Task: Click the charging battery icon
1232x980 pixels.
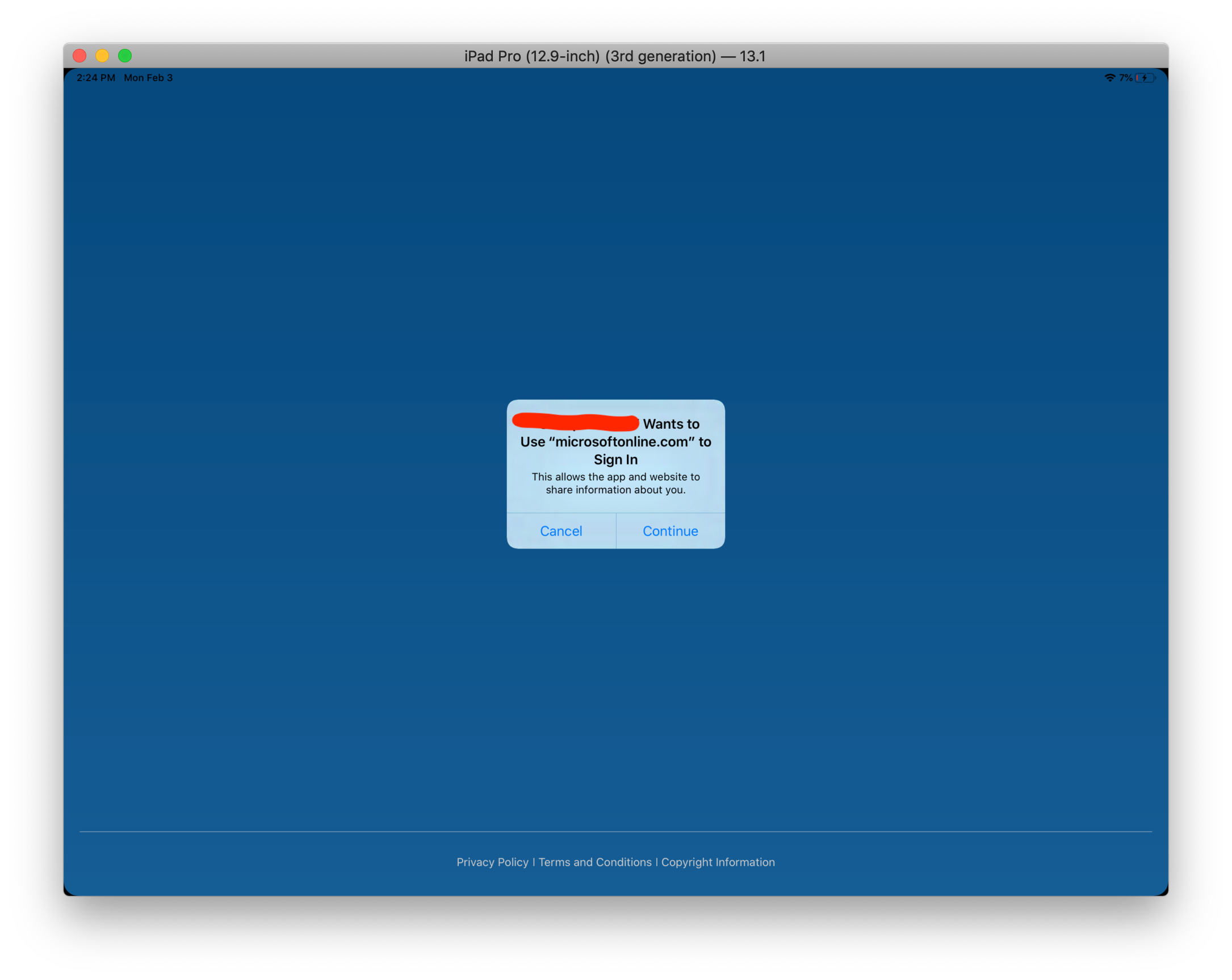Action: tap(1145, 78)
